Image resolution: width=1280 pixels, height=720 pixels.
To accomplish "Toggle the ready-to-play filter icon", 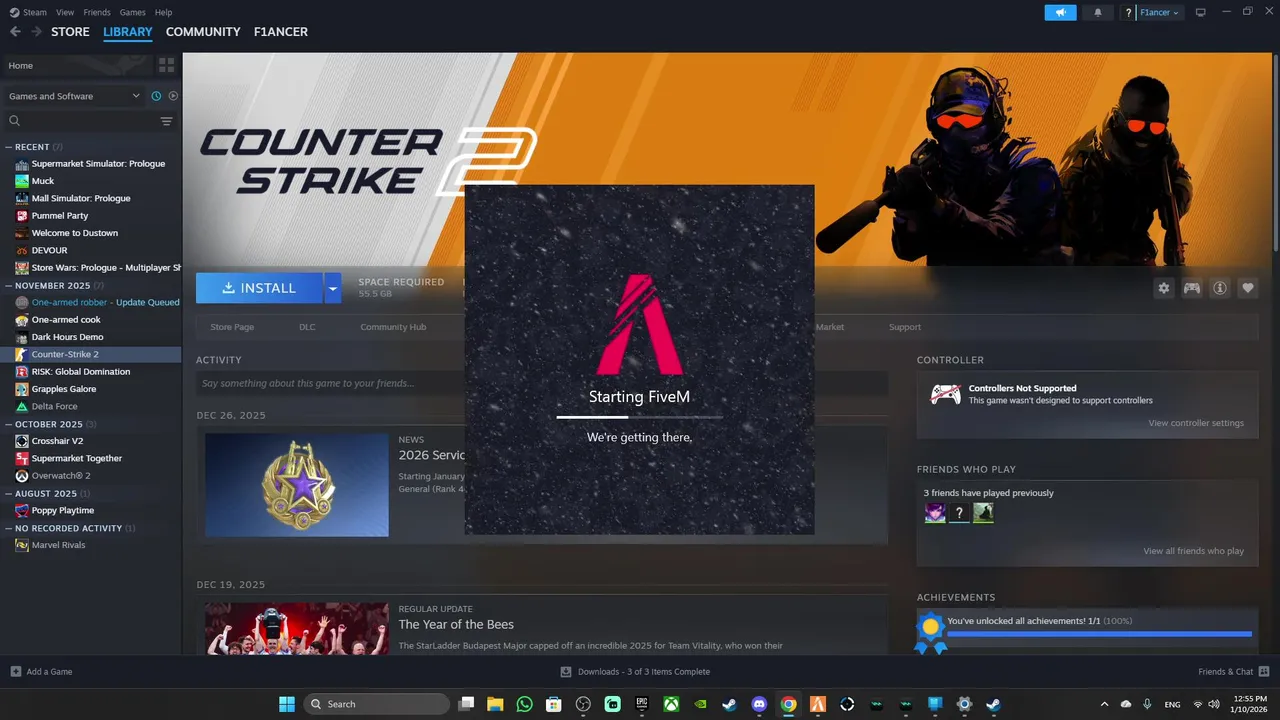I will [x=173, y=96].
